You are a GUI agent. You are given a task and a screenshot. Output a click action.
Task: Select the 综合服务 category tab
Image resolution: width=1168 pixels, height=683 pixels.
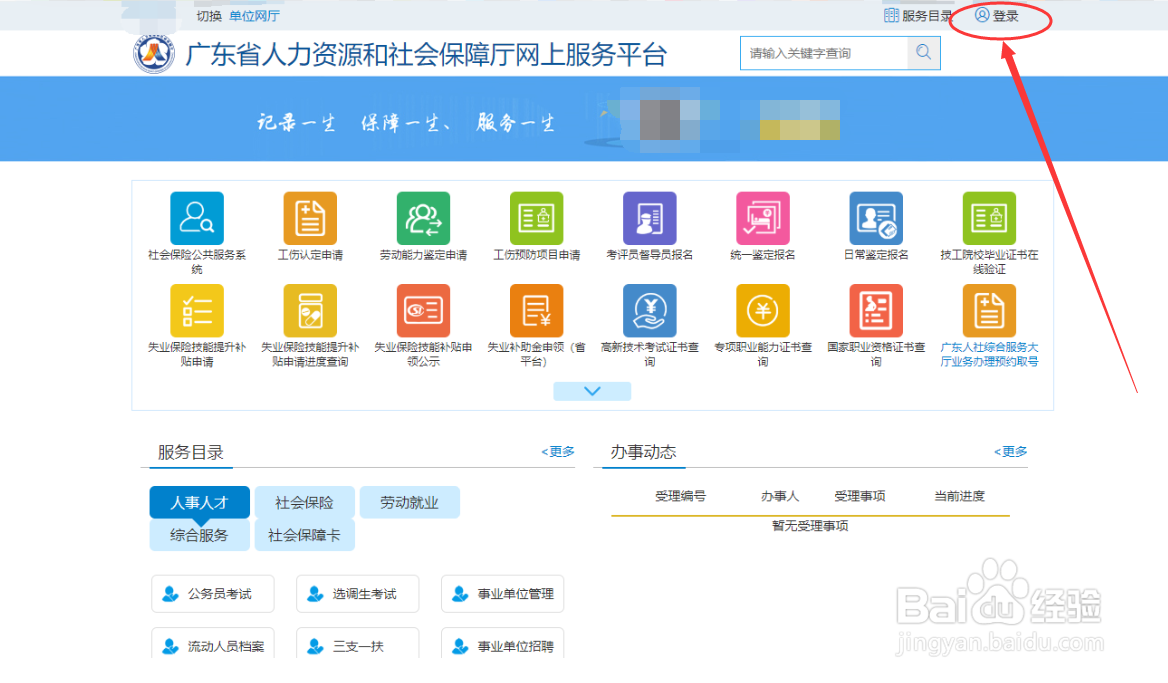(199, 535)
